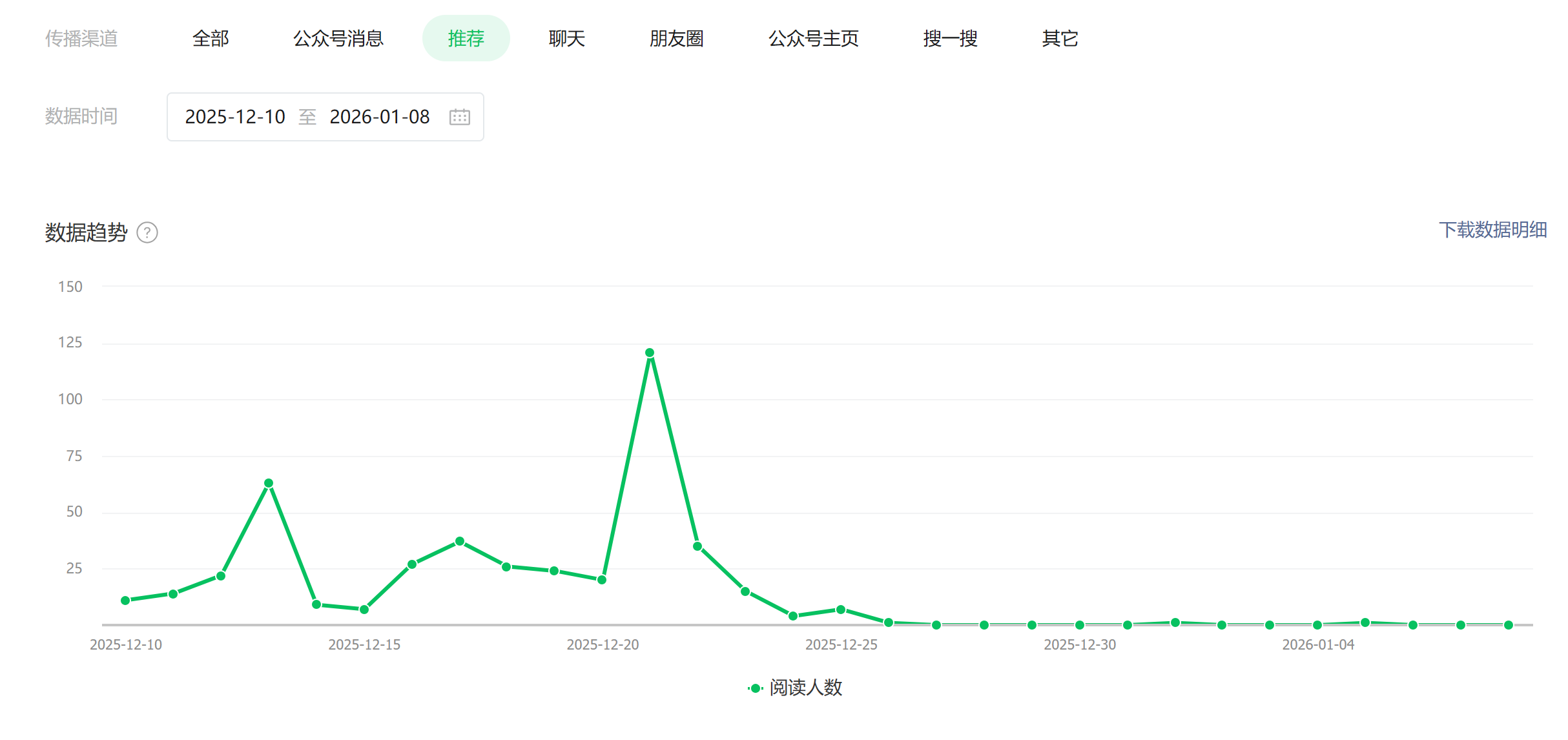Click the data point above 2025-12-15 label
This screenshot has height=740, width=1568.
tap(364, 610)
